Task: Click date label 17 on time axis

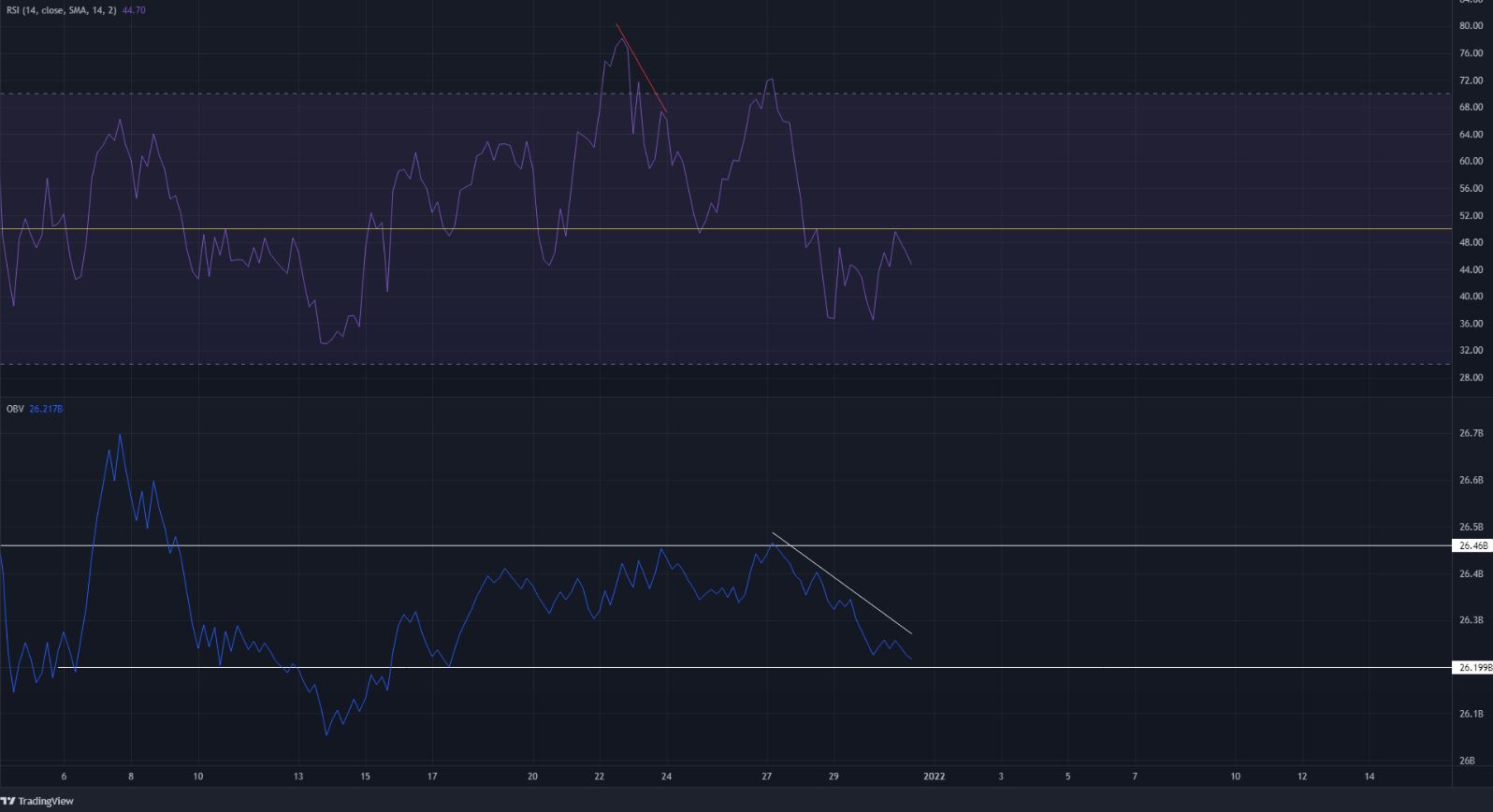Action: coord(432,776)
